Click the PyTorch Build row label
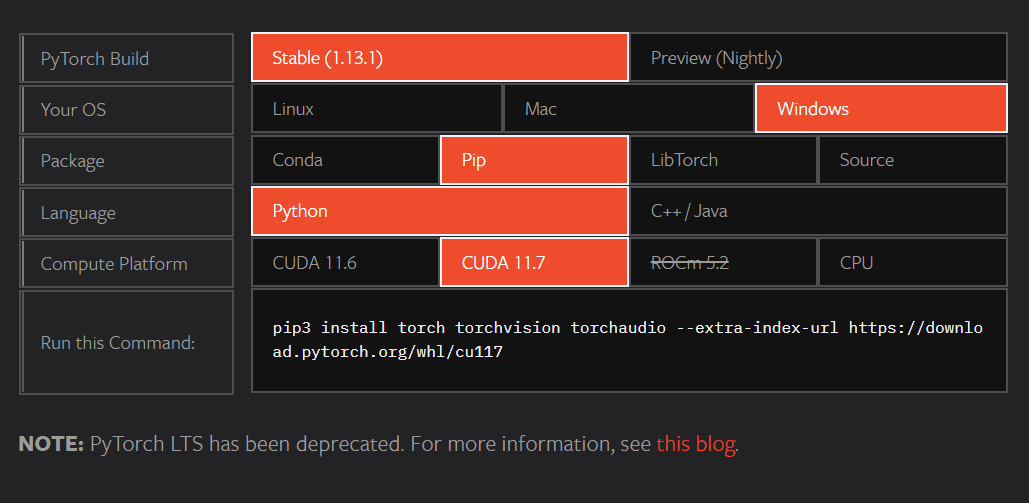1029x503 pixels. (127, 58)
